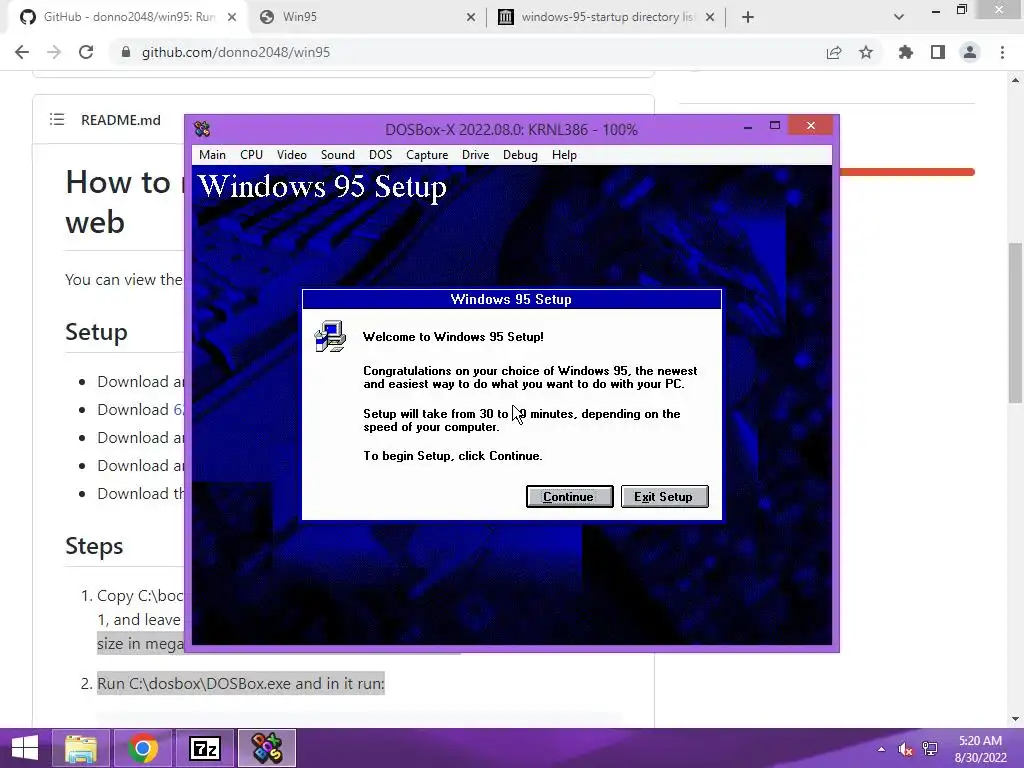Click the scrollbar down arrow in Chrome
1024x768 pixels.
pos(1015,719)
